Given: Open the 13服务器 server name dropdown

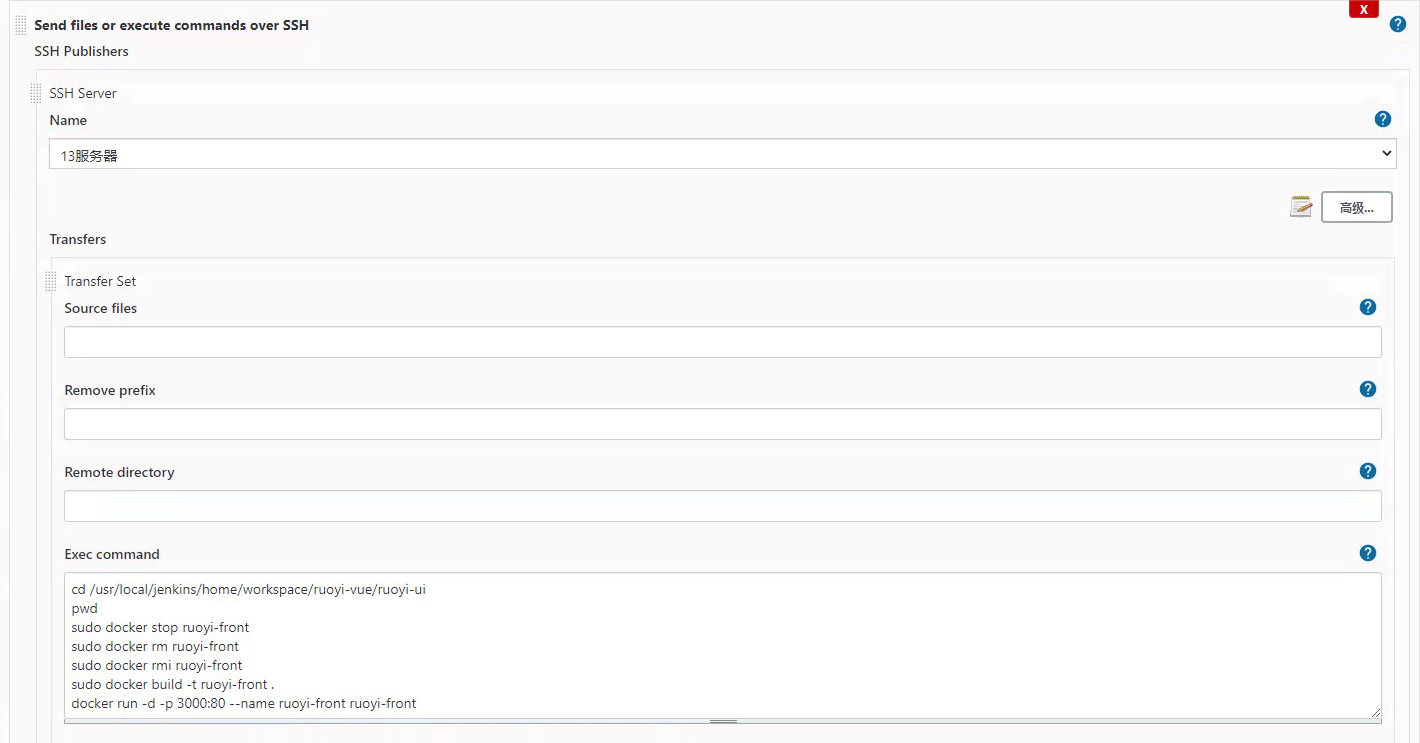Looking at the screenshot, I should 723,154.
